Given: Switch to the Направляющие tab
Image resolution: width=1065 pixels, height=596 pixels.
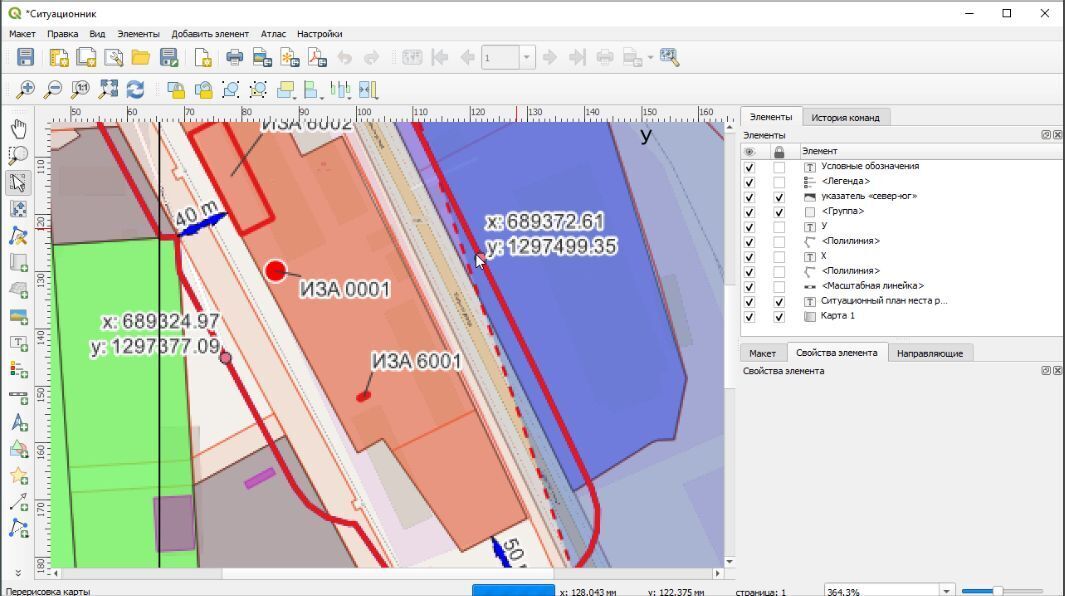Looking at the screenshot, I should point(929,353).
